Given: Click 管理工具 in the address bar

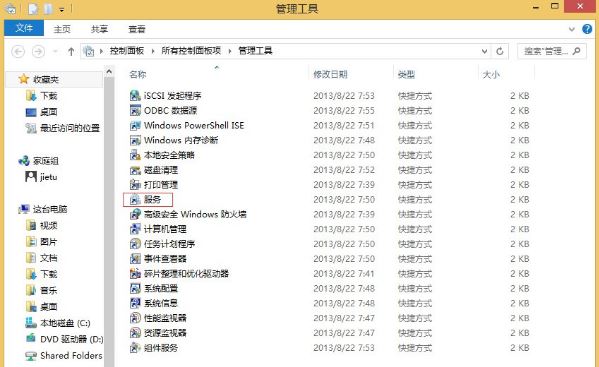Looking at the screenshot, I should (x=255, y=51).
